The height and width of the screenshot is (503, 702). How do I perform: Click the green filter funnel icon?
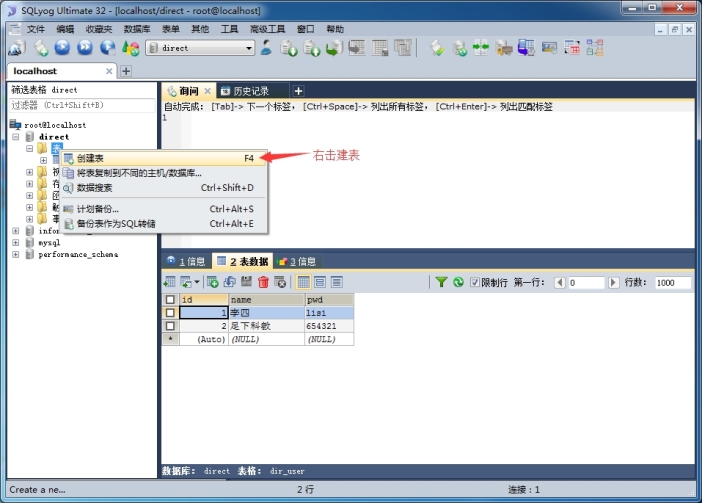[441, 282]
